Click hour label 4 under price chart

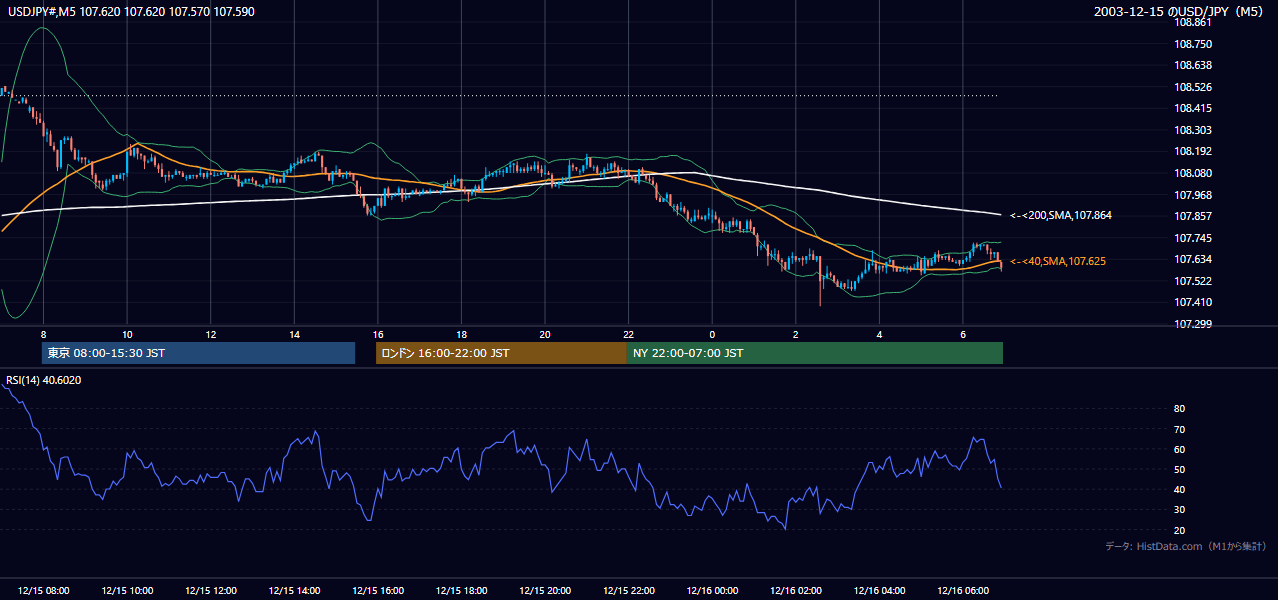[879, 333]
